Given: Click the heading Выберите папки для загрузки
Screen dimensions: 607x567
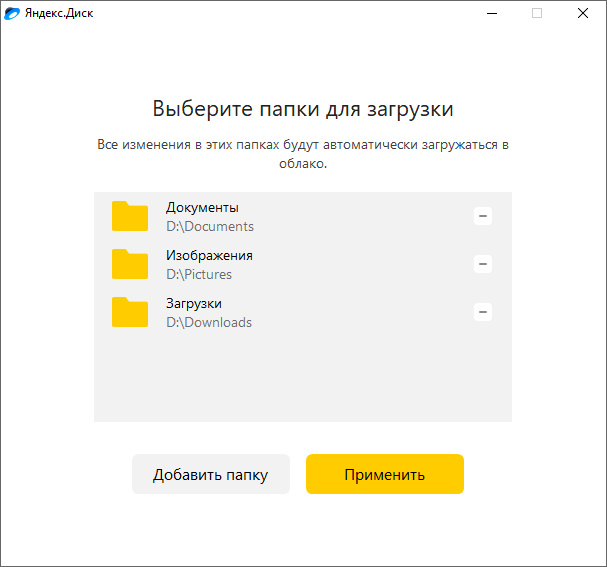Looking at the screenshot, I should tap(303, 108).
